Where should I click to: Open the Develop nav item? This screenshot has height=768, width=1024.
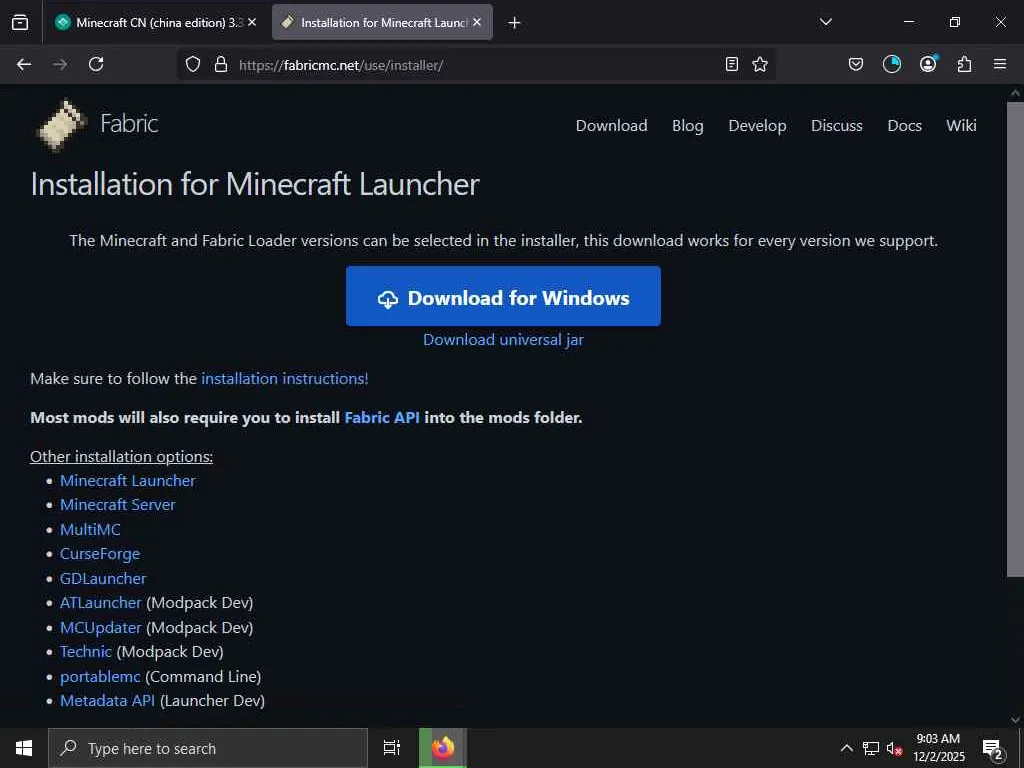point(757,125)
